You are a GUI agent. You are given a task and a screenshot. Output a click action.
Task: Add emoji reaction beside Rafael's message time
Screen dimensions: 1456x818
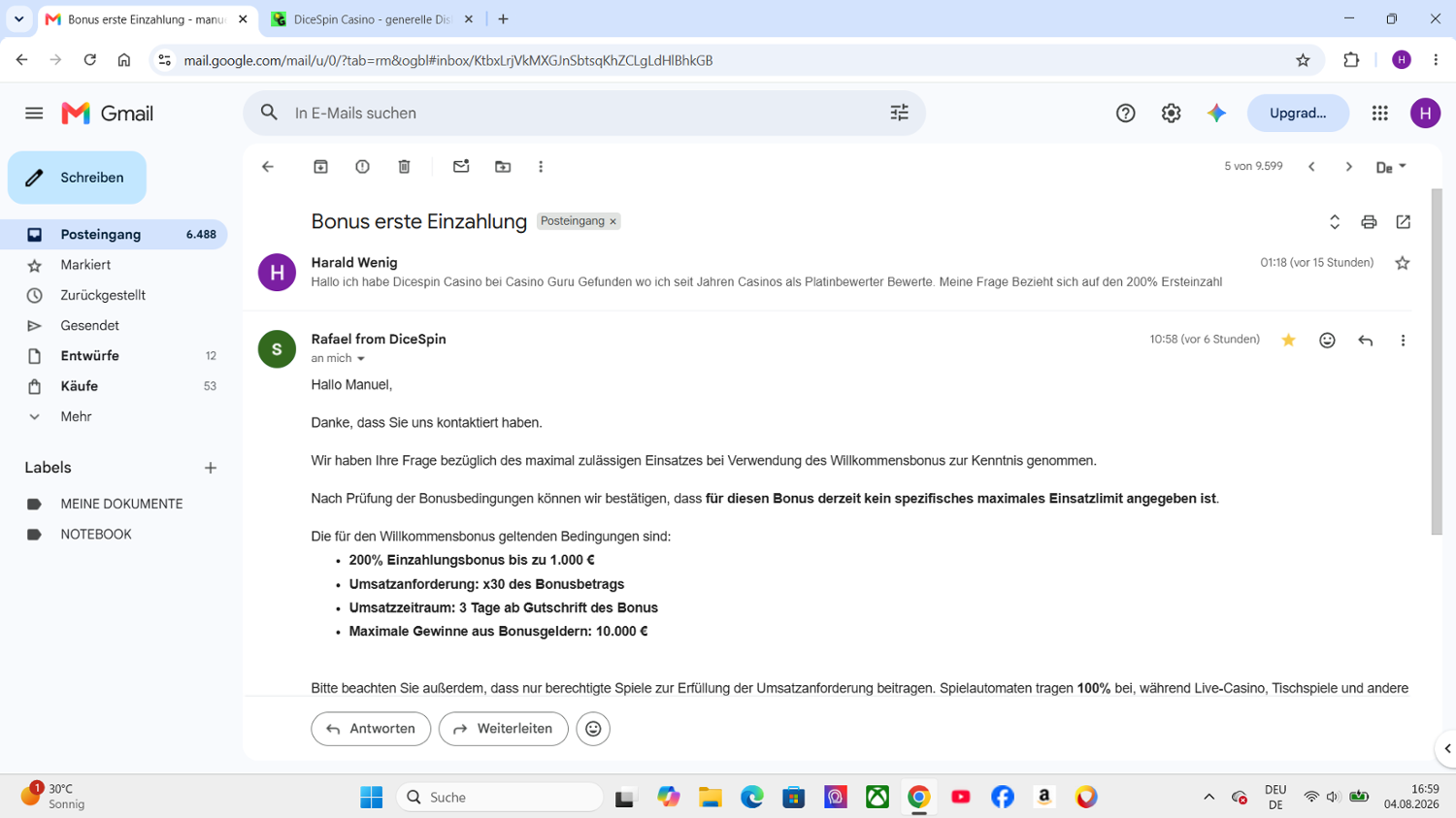[1327, 341]
